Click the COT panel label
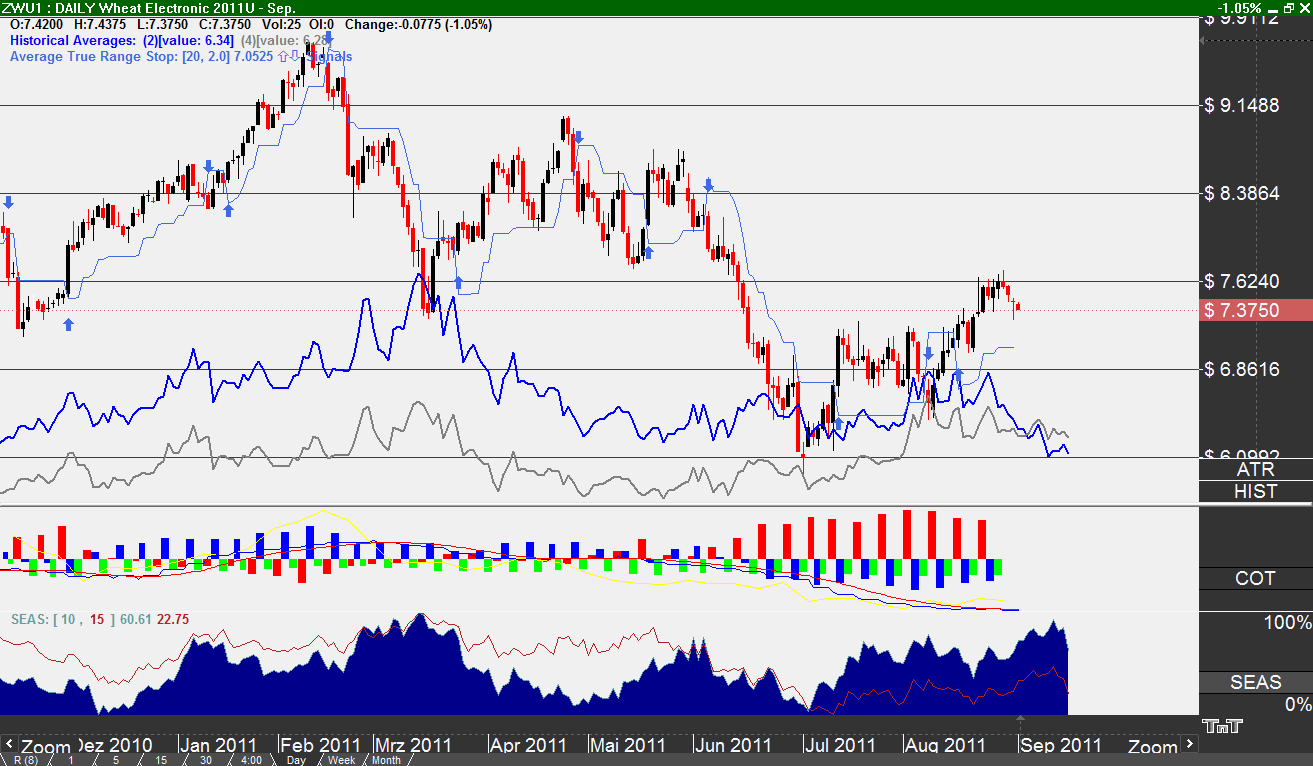Viewport: 1313px width, 766px height. [1255, 578]
